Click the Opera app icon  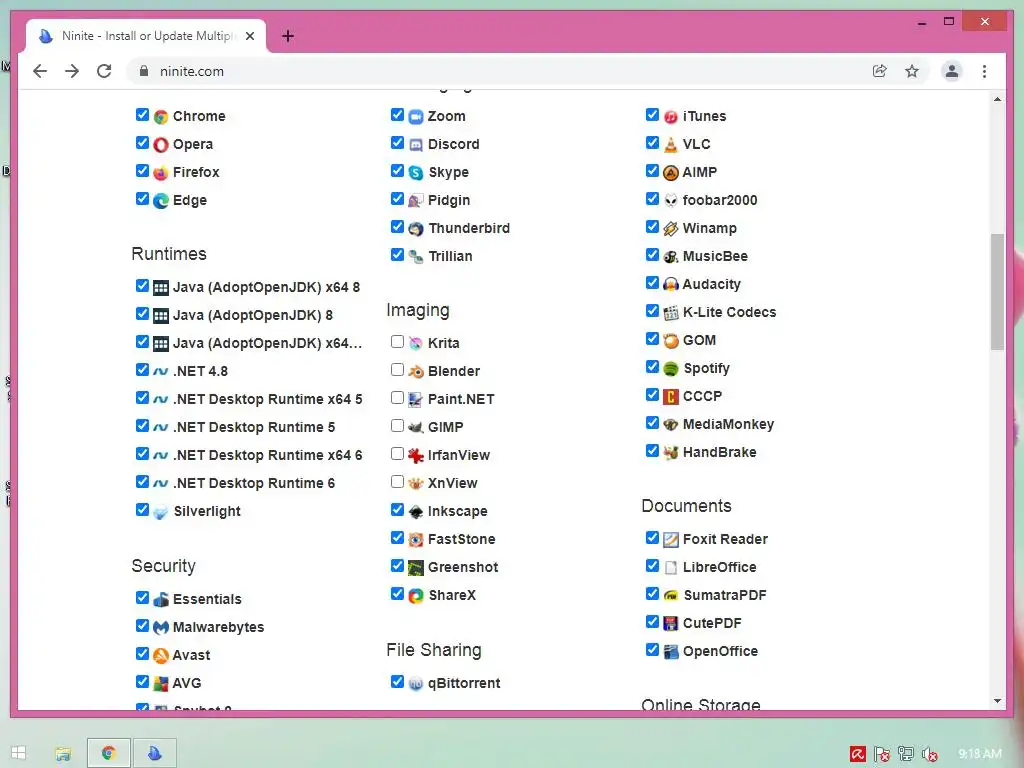coord(161,144)
